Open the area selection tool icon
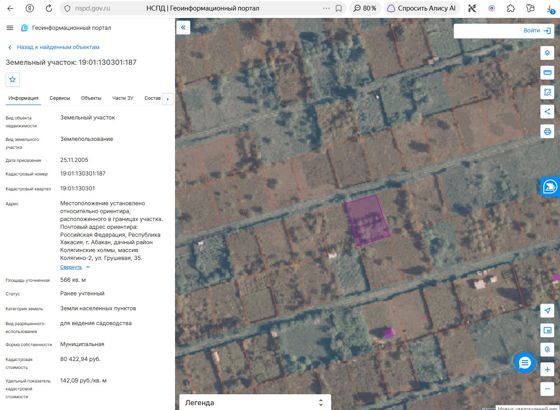The width and height of the screenshot is (560, 410). pos(547,92)
